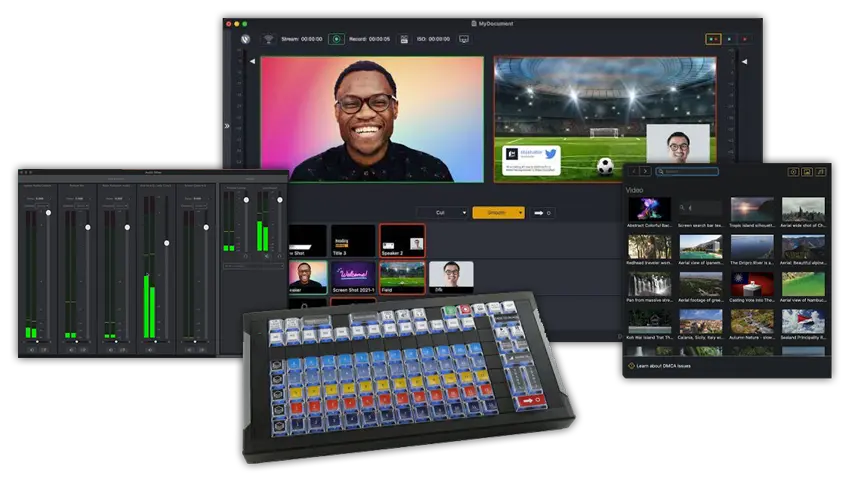Choose the Catania, Sicily, Italy video
The image size is (850, 477).
700,322
